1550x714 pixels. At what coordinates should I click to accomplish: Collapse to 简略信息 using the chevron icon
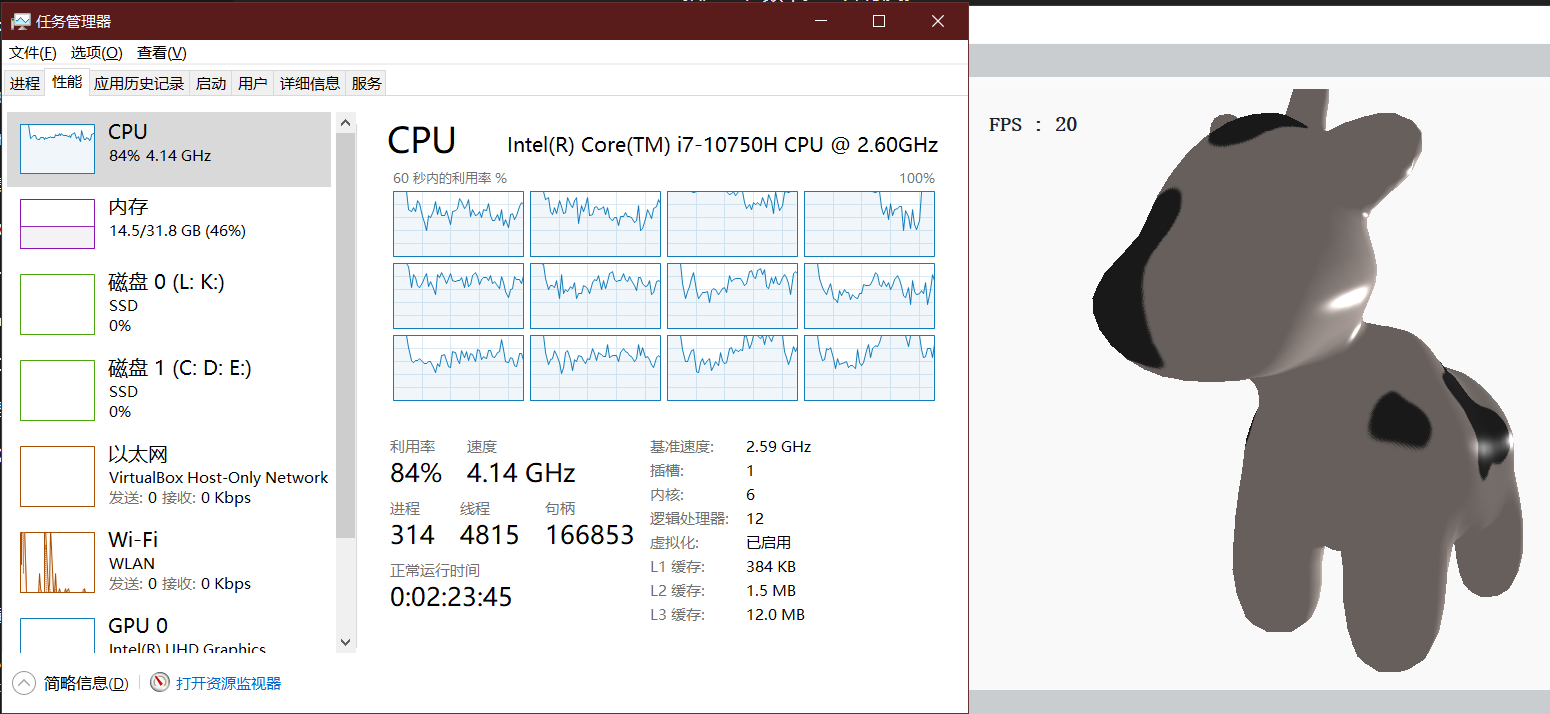pos(23,683)
